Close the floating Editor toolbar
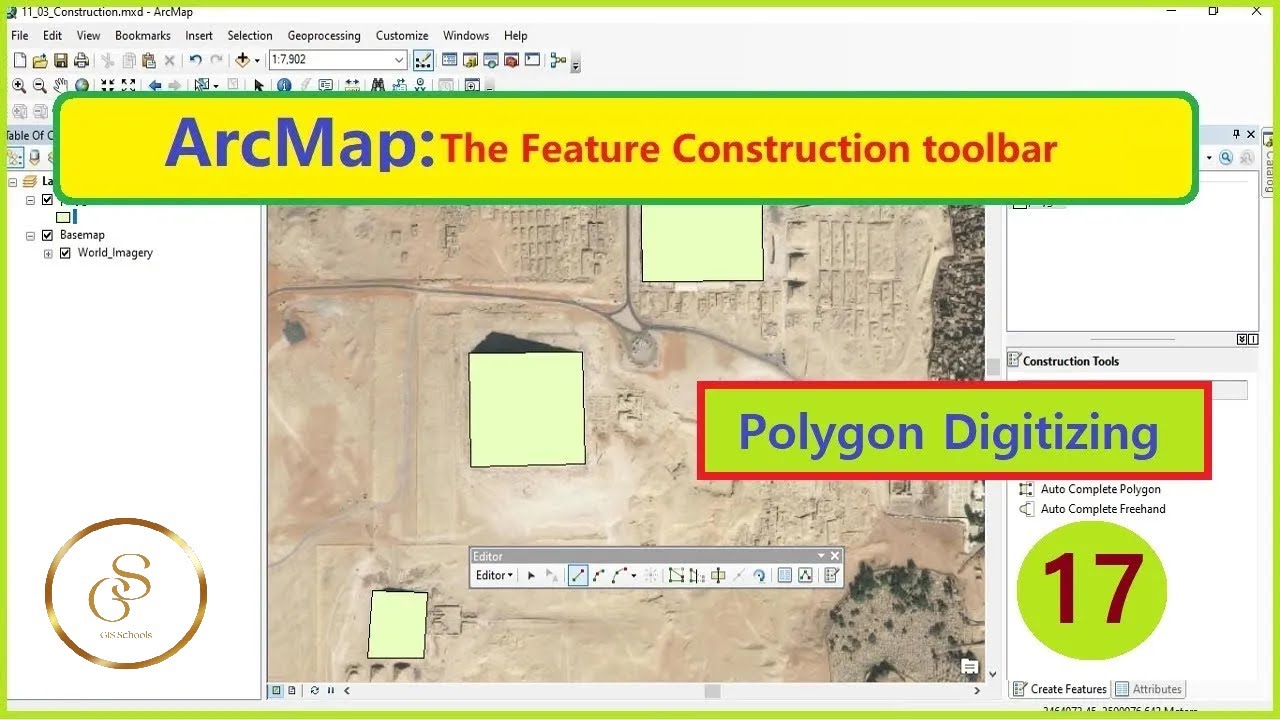This screenshot has height=720, width=1280. [835, 556]
